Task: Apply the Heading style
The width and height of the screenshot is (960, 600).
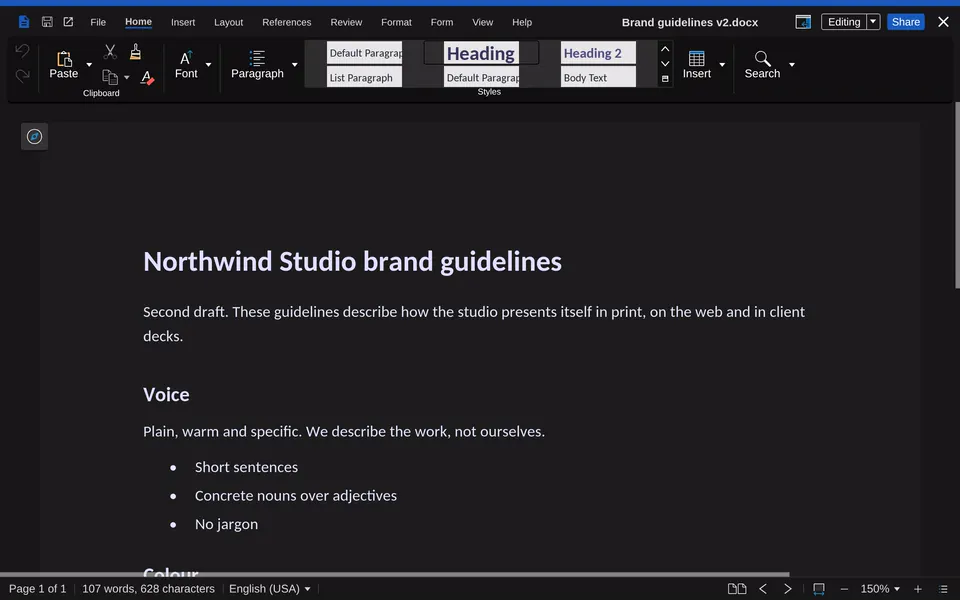Action: [481, 53]
